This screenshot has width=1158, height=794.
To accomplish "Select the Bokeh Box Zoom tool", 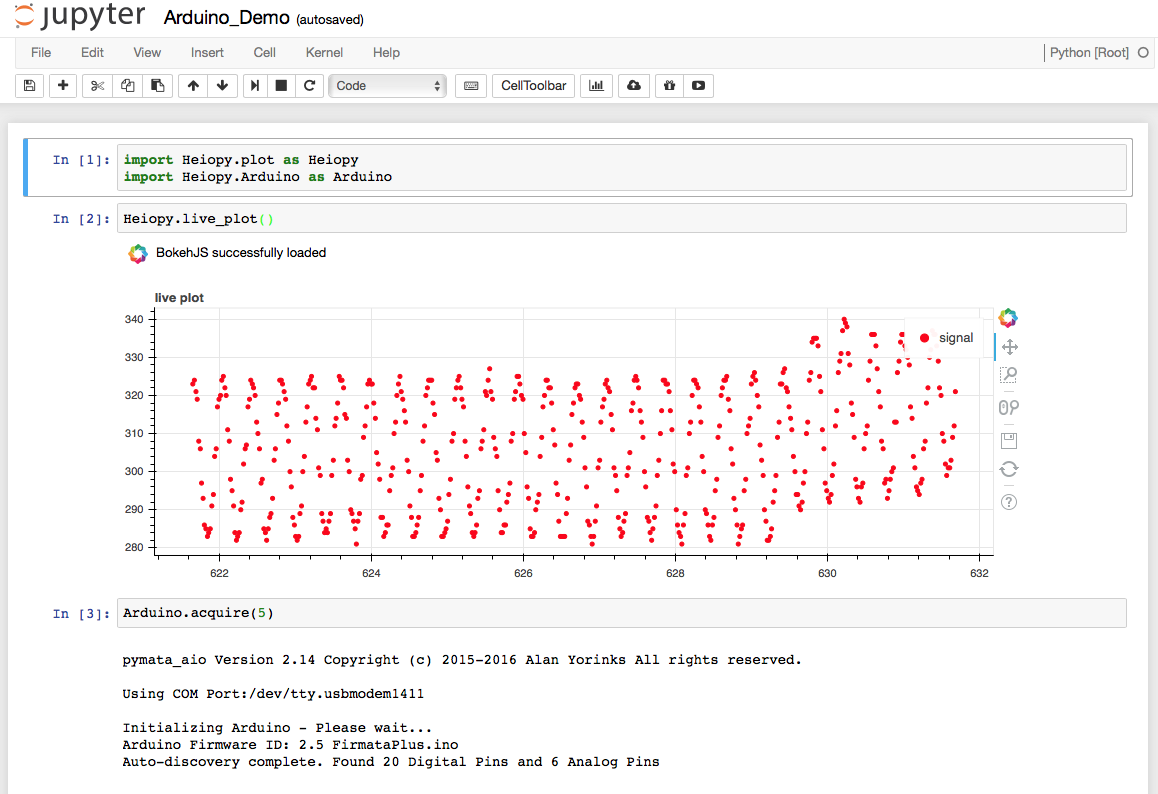I will point(1009,375).
